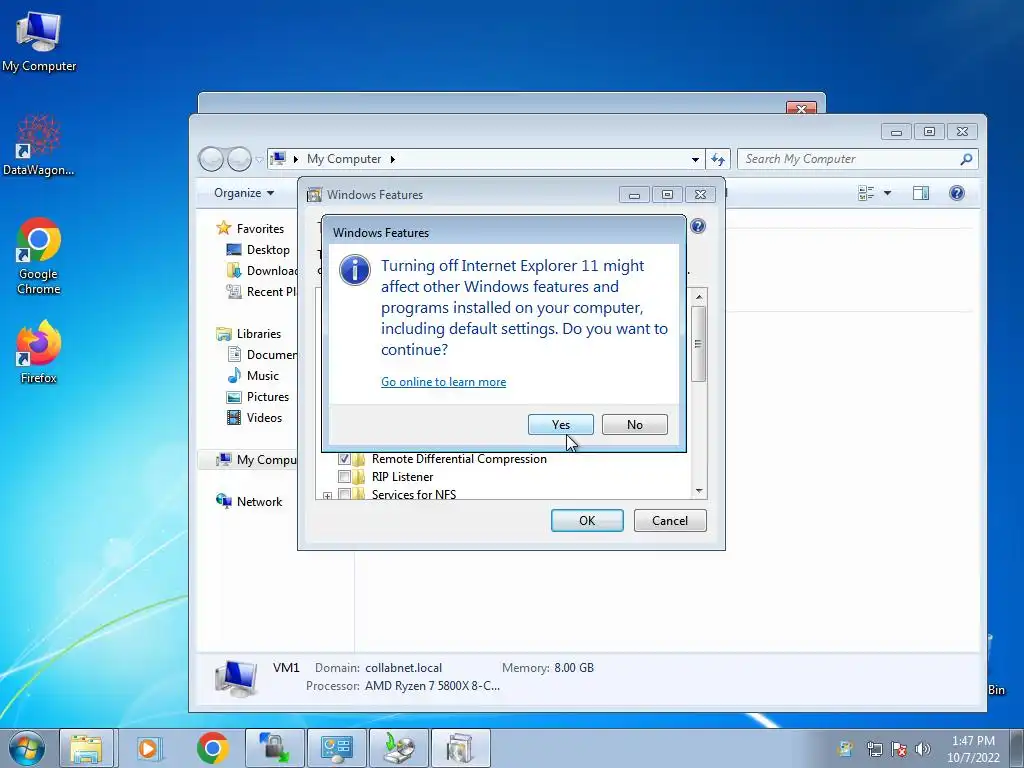
Task: Click the help icon in Windows Features
Action: pos(697,227)
